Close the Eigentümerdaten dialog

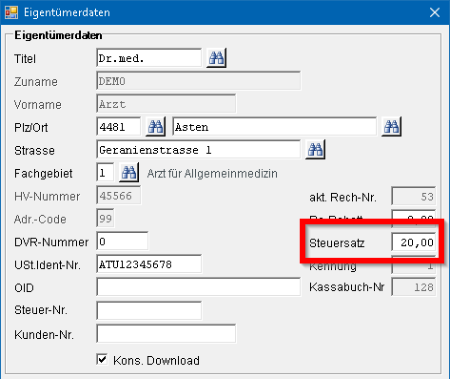[435, 12]
